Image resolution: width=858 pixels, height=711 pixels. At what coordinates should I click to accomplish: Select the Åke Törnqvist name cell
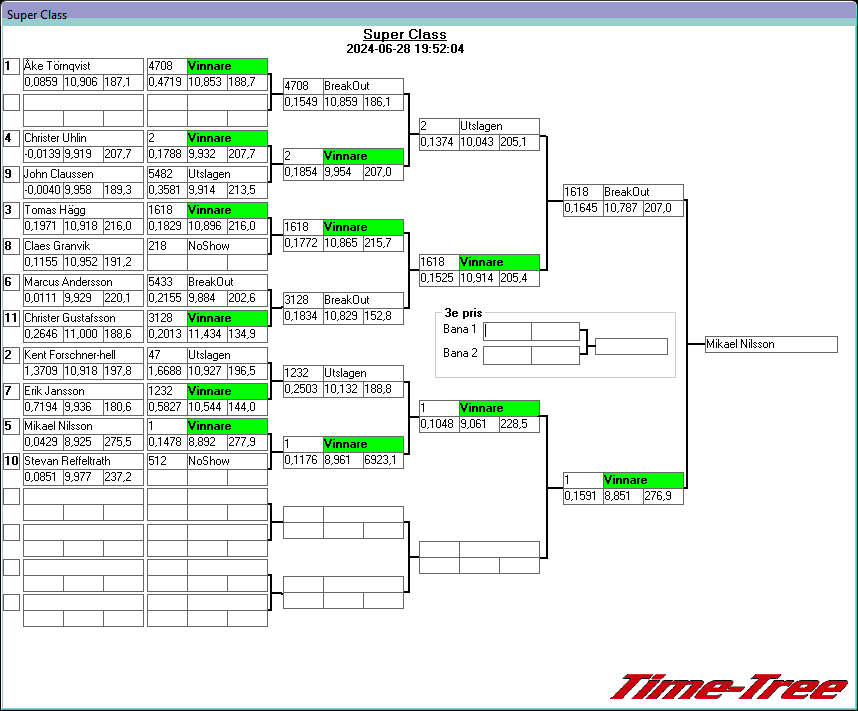pos(83,66)
